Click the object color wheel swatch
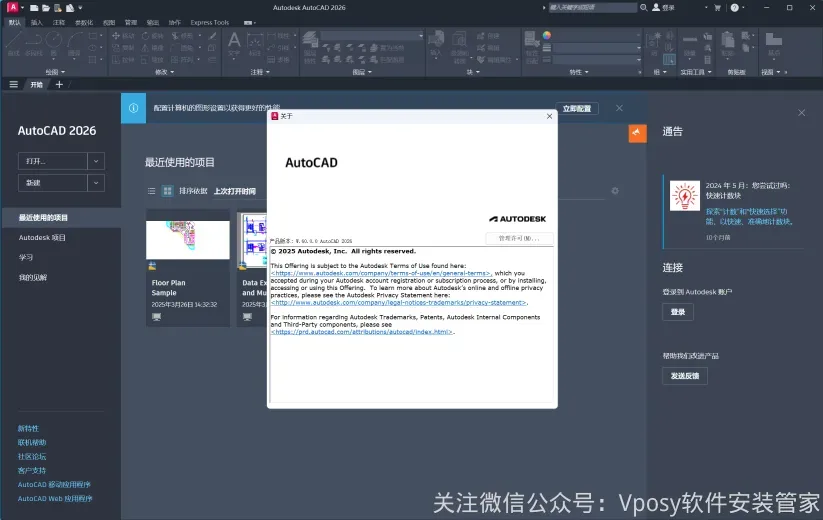Screen dimensions: 823x520 click(547, 35)
